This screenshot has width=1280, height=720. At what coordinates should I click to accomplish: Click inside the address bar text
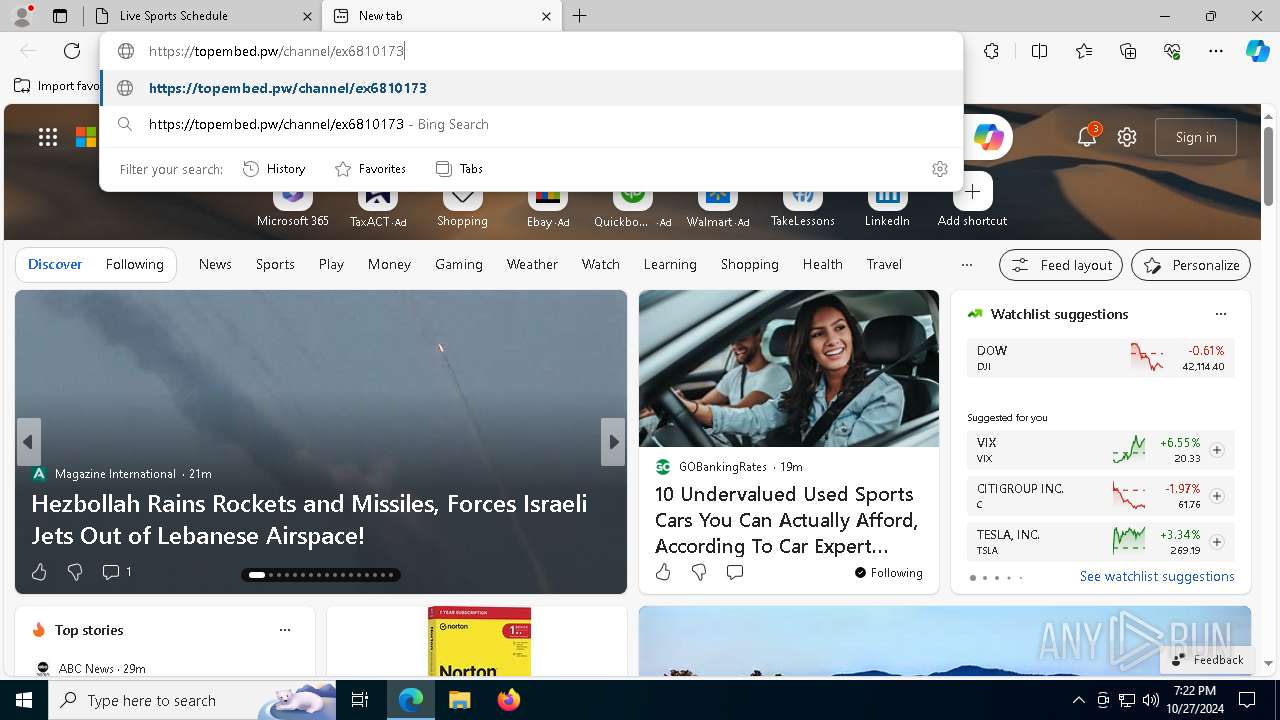point(276,51)
